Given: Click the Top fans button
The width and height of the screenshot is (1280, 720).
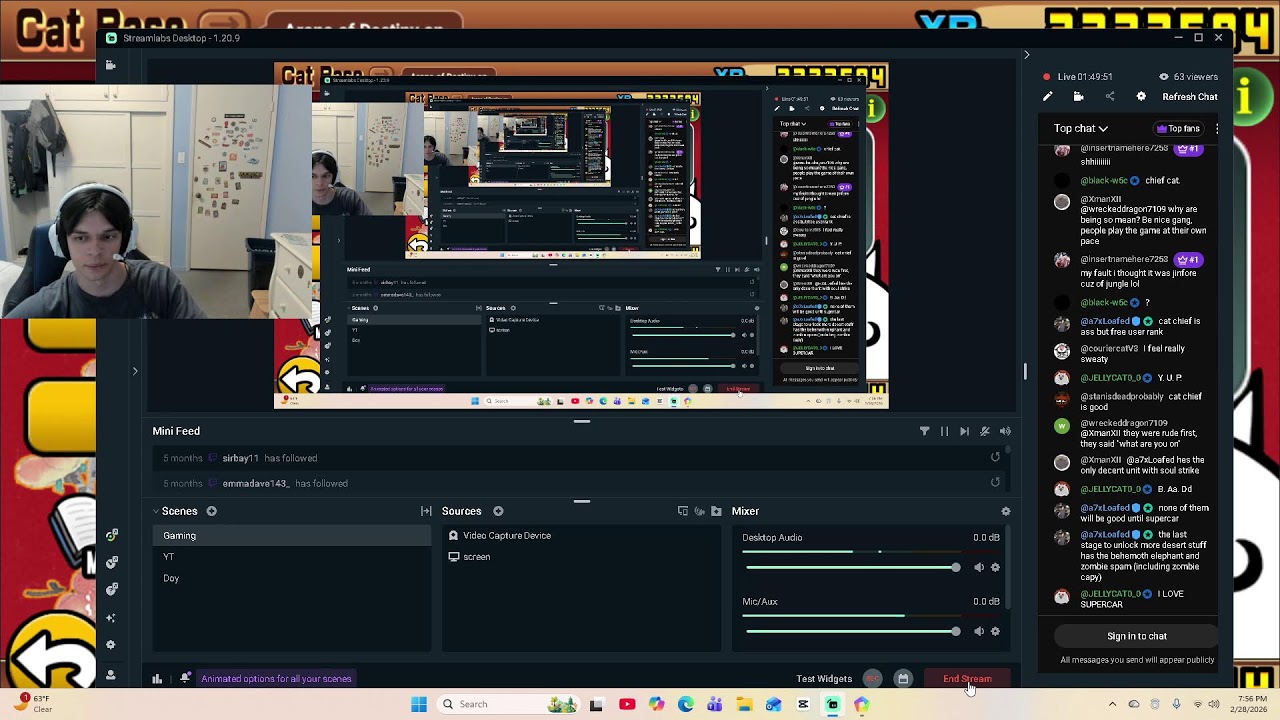Looking at the screenshot, I should point(1178,128).
